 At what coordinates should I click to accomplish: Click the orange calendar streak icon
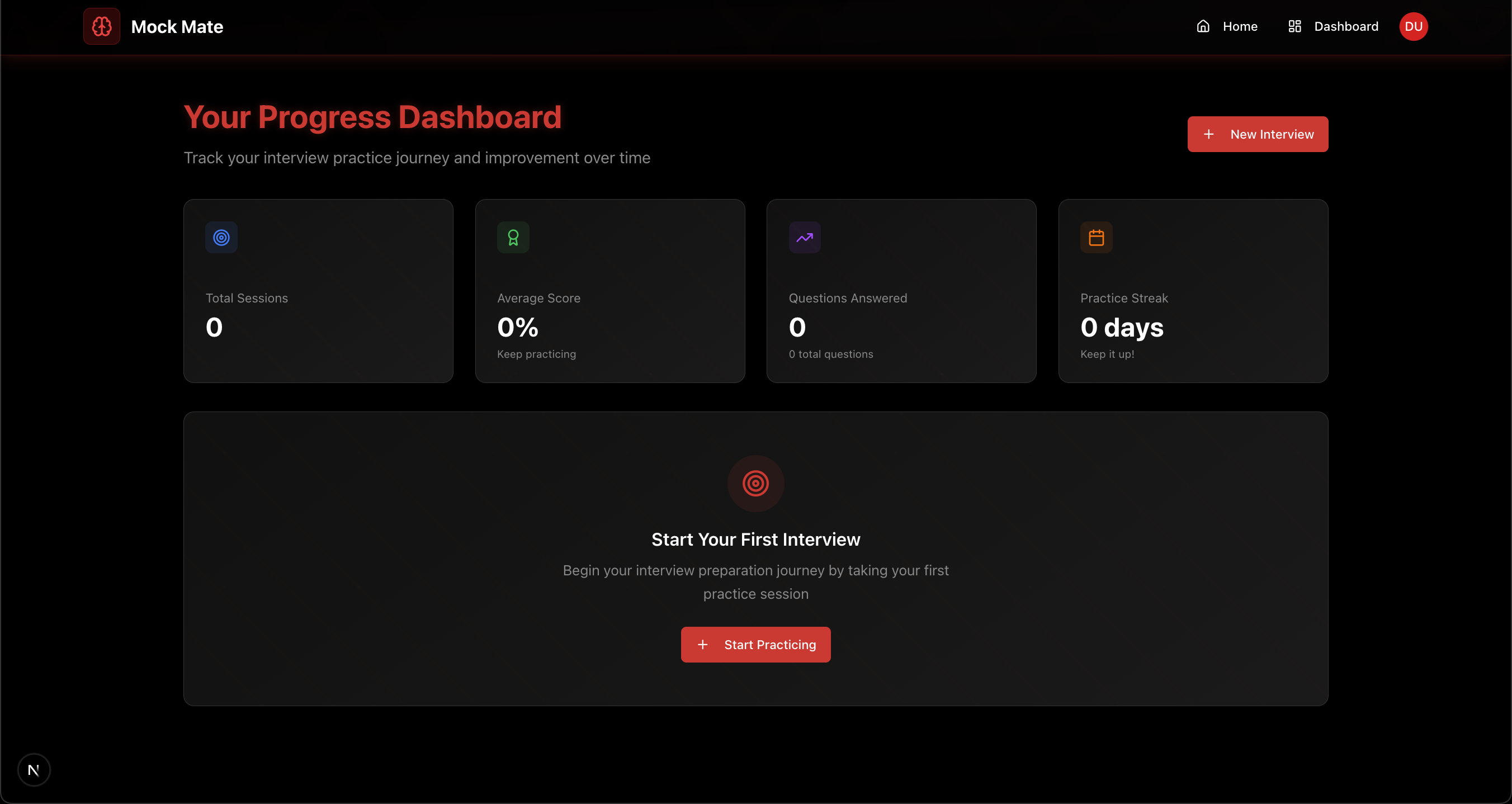pyautogui.click(x=1096, y=238)
